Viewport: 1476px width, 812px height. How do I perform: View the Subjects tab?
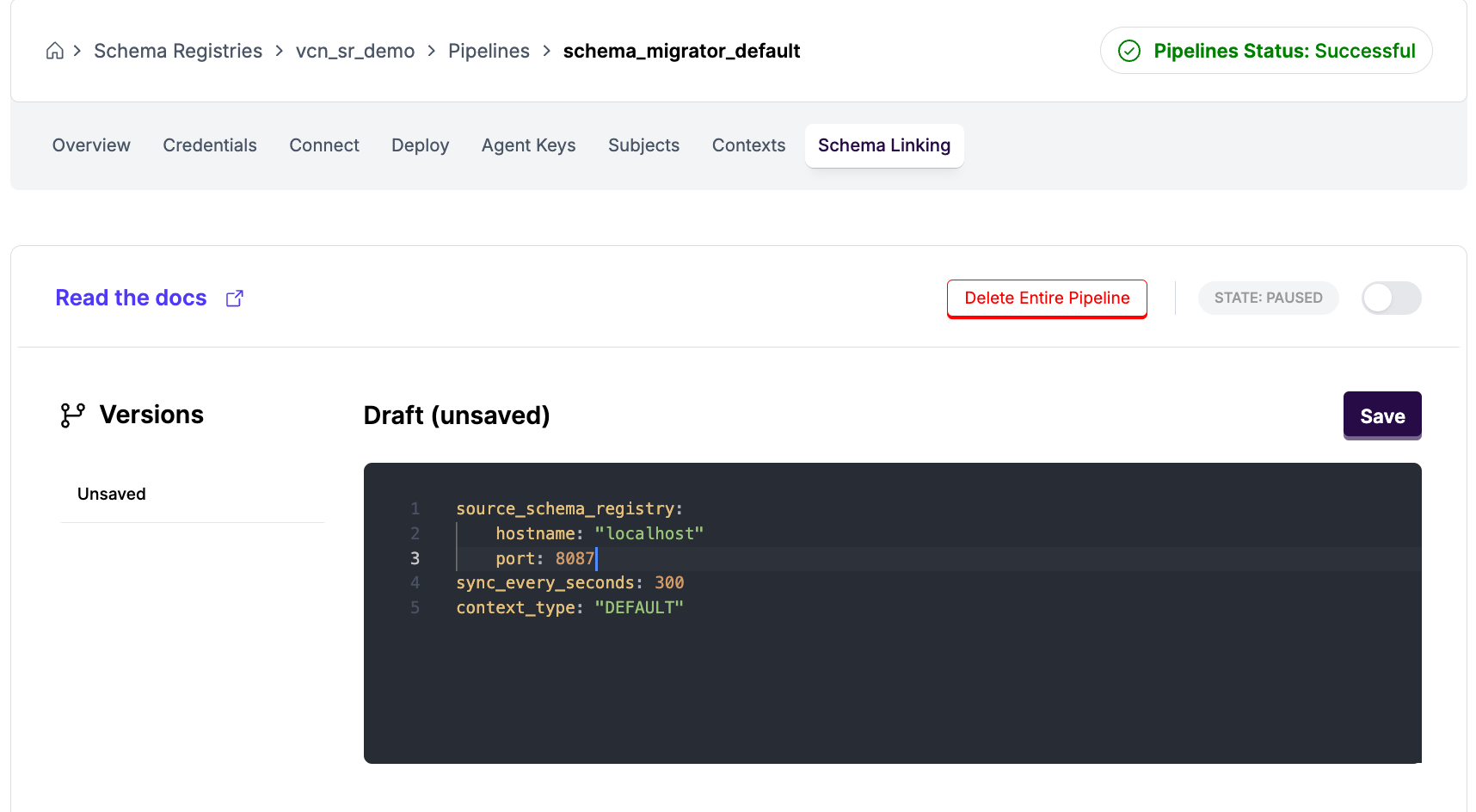643,145
